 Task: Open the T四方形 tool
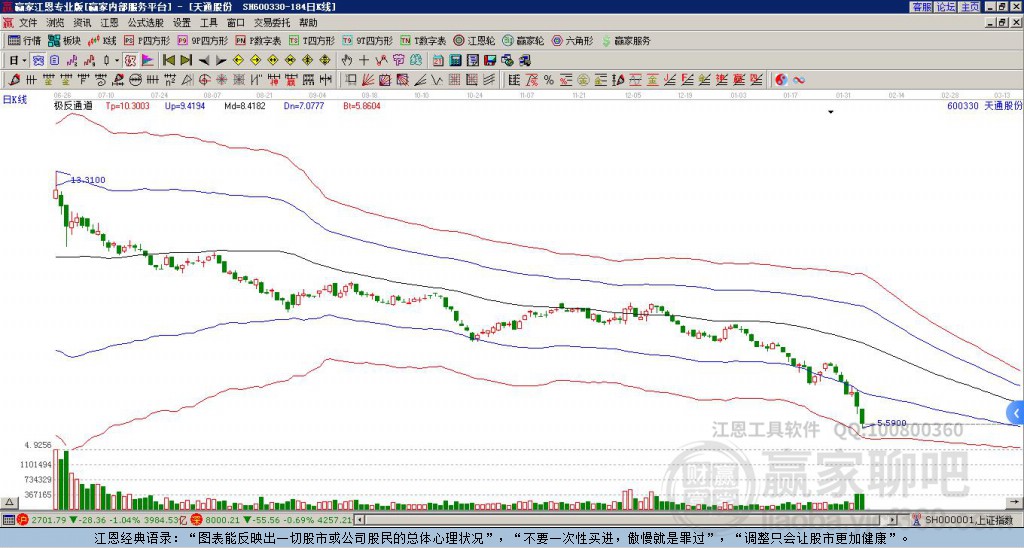click(312, 40)
